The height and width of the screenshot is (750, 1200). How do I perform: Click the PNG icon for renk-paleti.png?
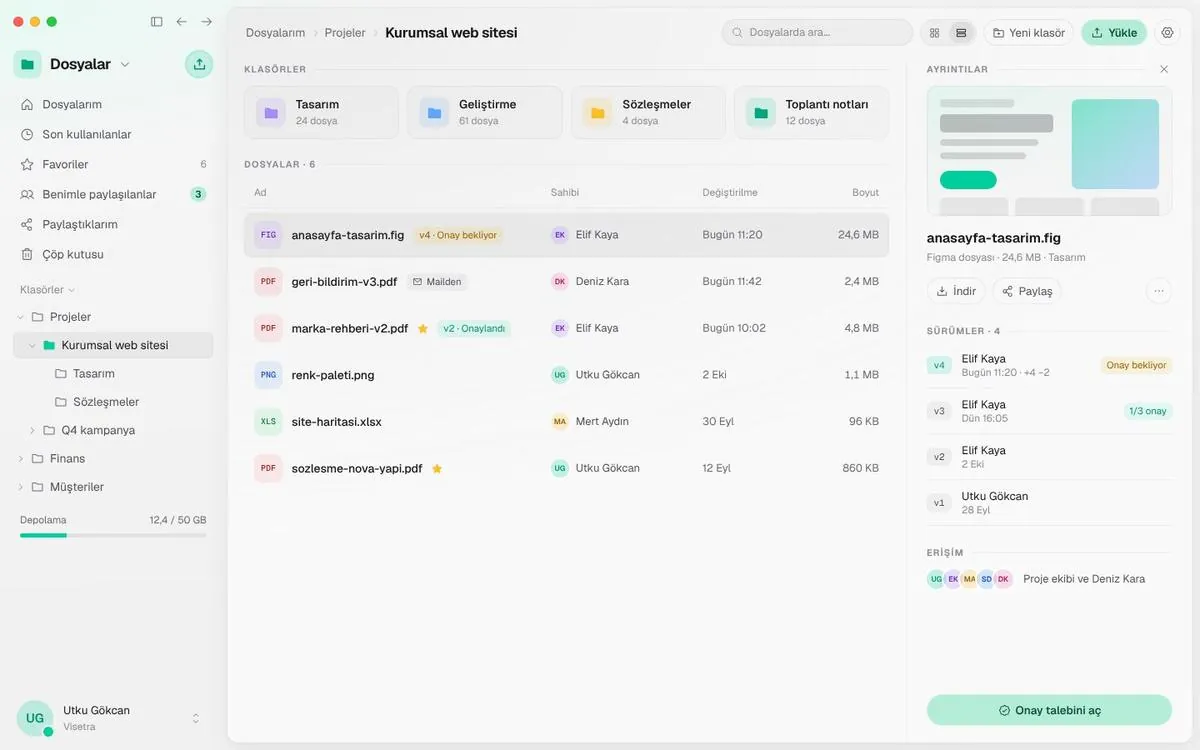click(x=268, y=375)
